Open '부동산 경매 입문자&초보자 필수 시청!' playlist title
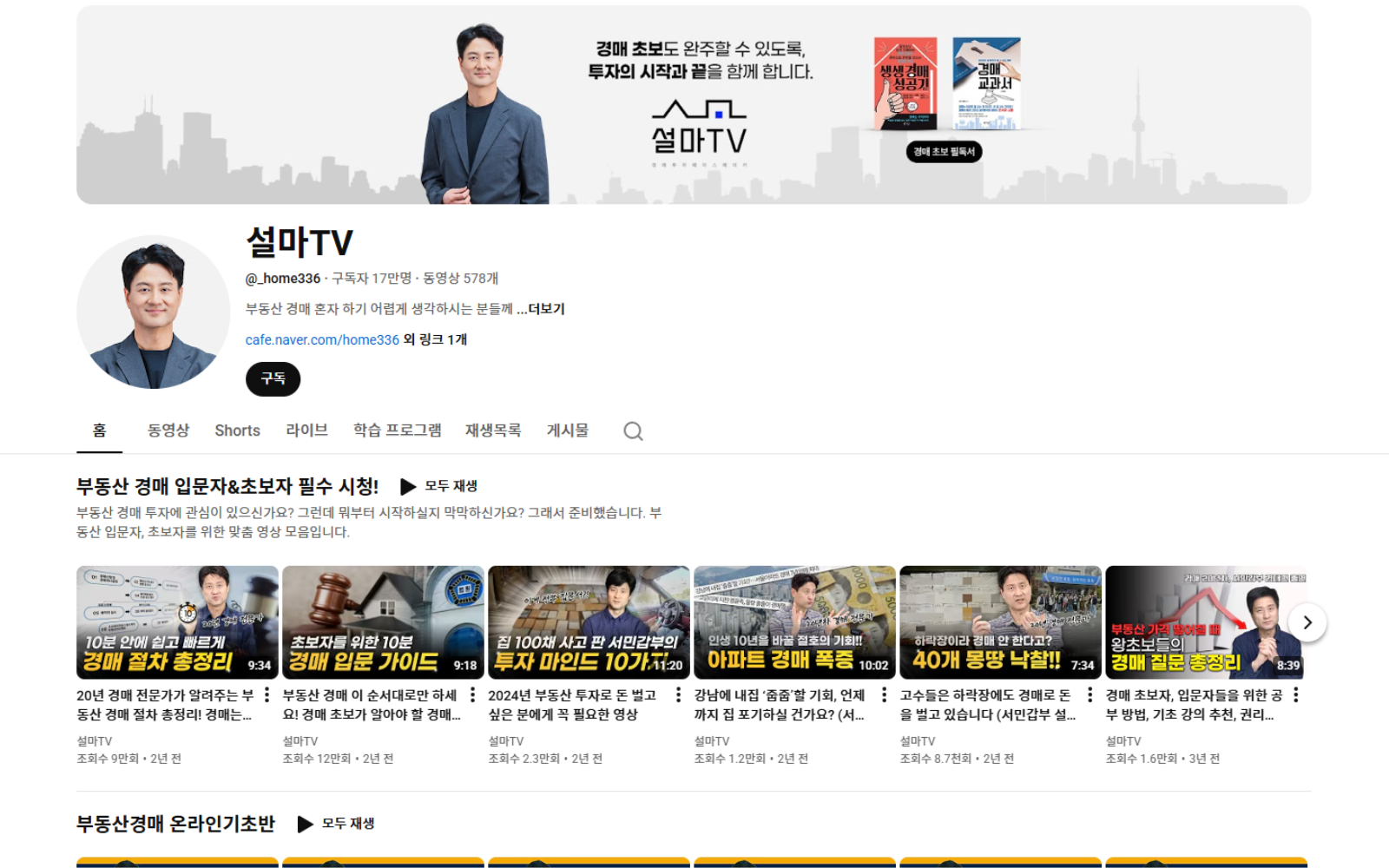1389x868 pixels. pyautogui.click(x=227, y=486)
